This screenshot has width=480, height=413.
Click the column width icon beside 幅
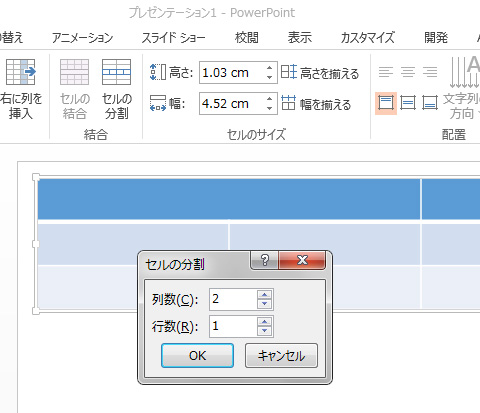tap(158, 103)
